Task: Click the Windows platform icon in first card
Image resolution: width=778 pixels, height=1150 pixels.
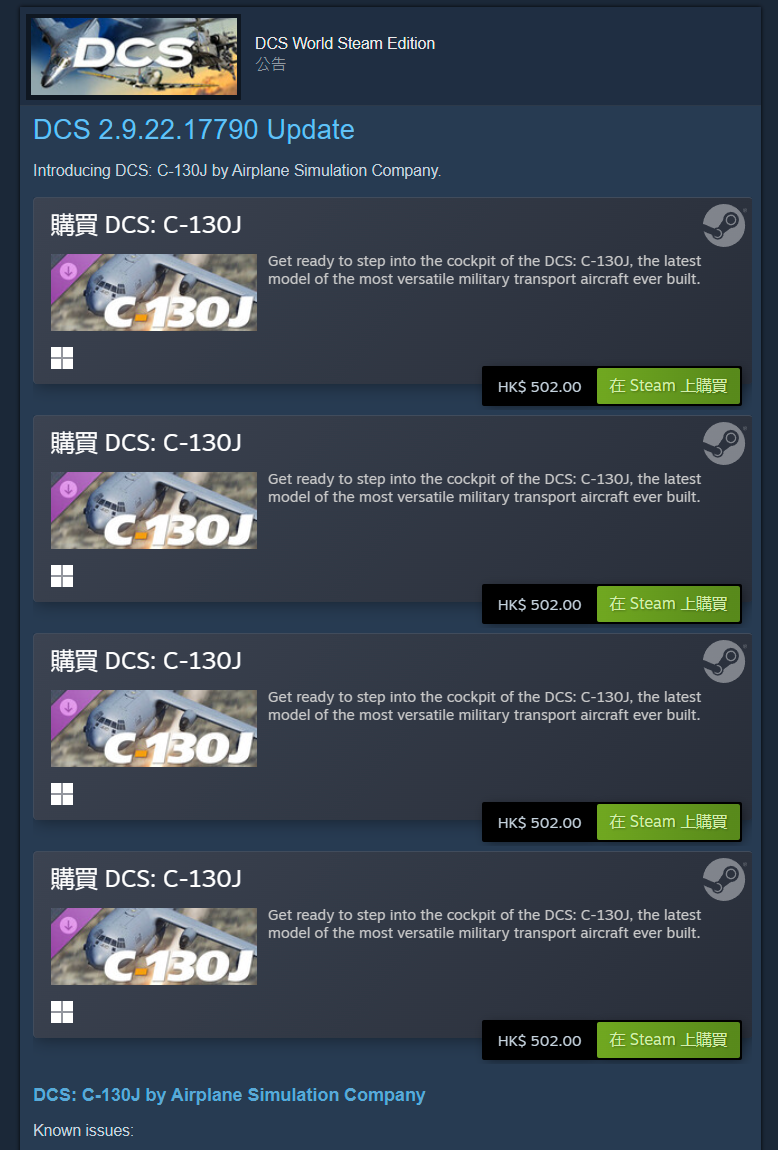Action: coord(62,358)
